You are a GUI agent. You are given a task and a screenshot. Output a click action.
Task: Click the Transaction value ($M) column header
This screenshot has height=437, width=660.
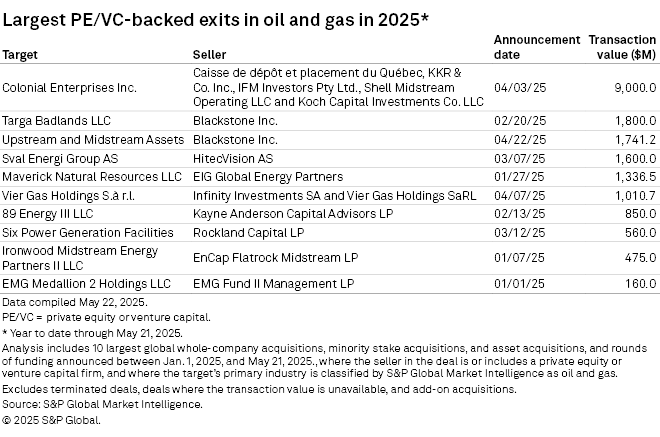click(x=622, y=46)
